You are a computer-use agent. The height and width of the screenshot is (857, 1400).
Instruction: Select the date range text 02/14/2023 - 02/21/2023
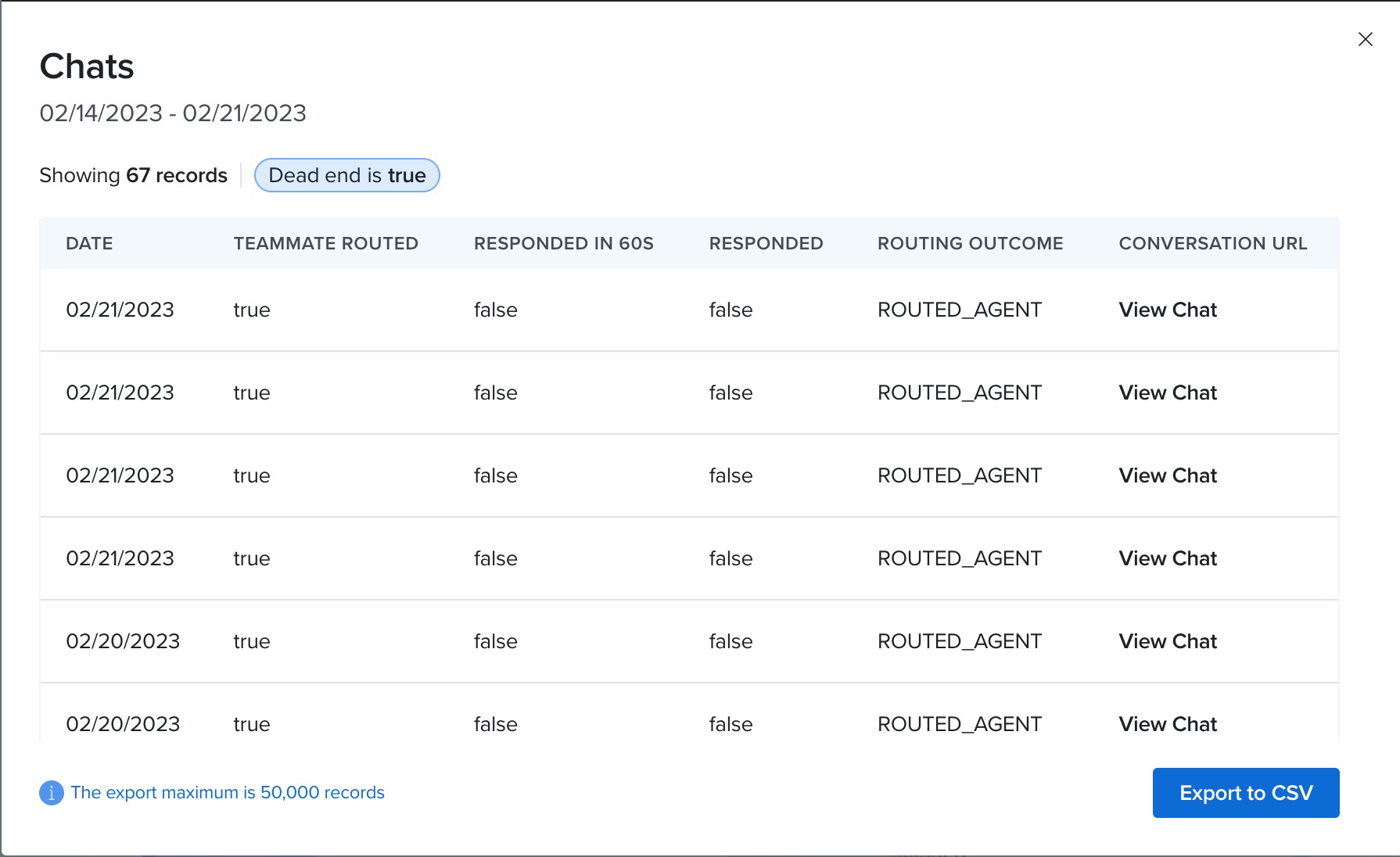tap(173, 113)
